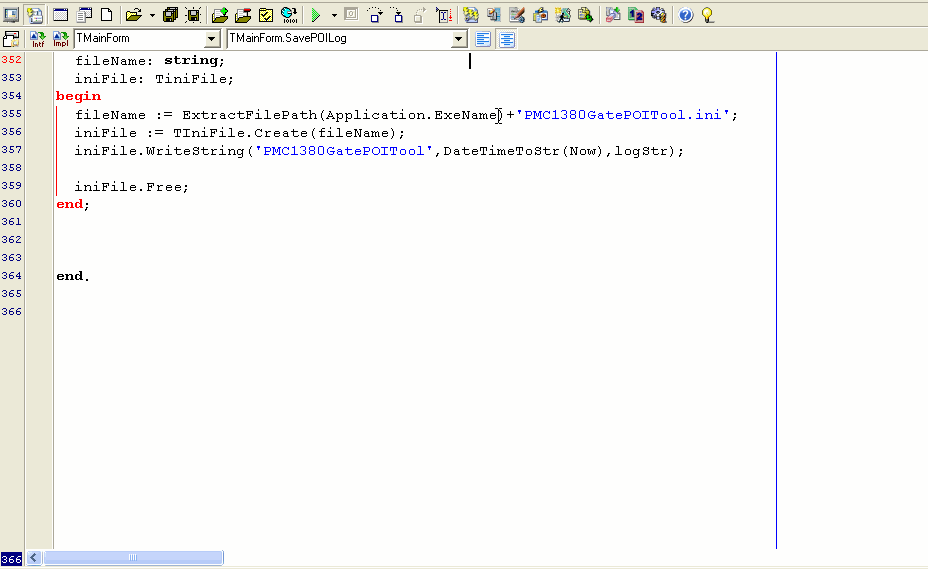Viewport: 928px width, 569px height.
Task: Open options with the gears icon
Action: 659,15
